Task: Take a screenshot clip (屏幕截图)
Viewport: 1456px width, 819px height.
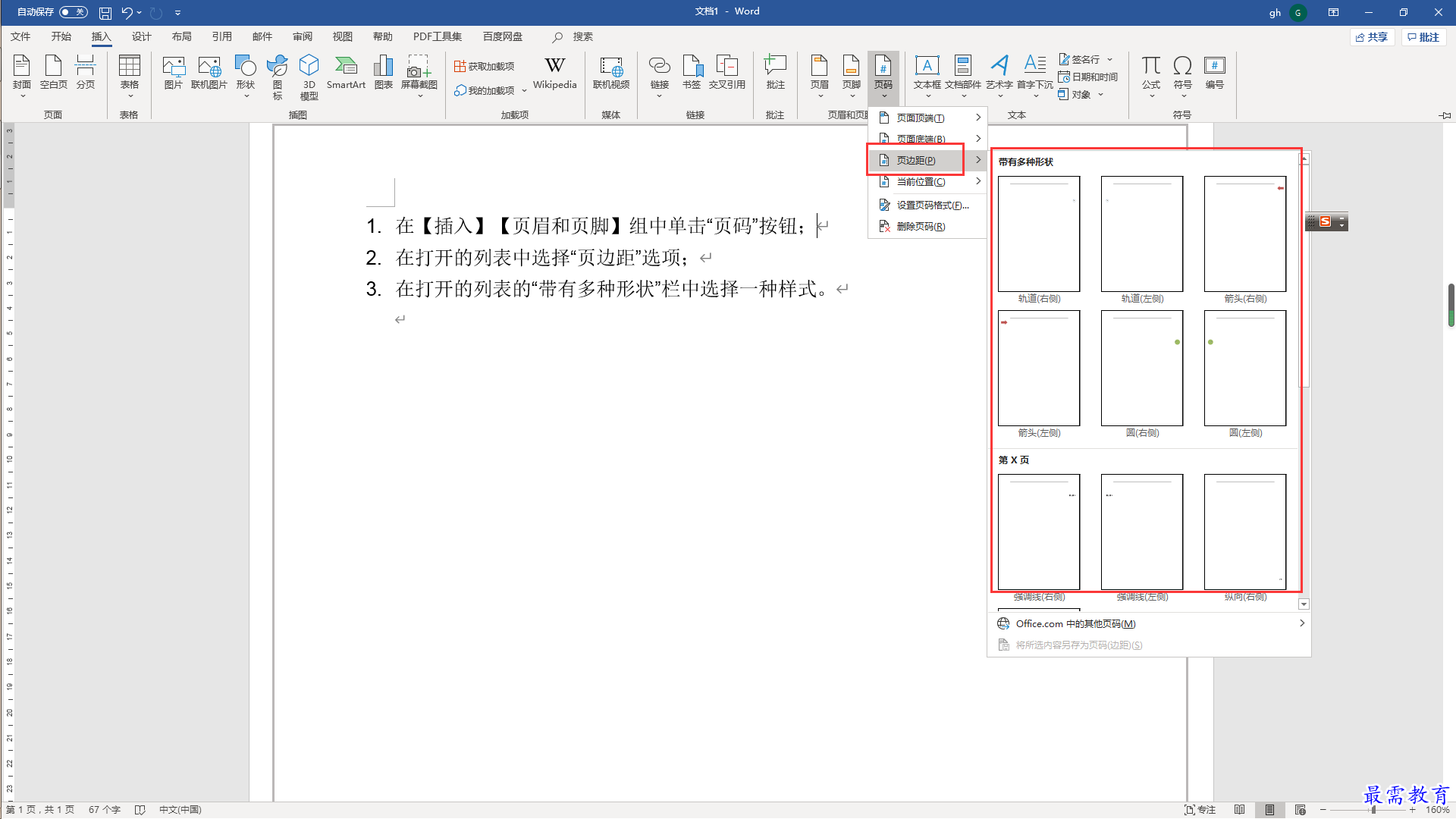Action: [419, 76]
